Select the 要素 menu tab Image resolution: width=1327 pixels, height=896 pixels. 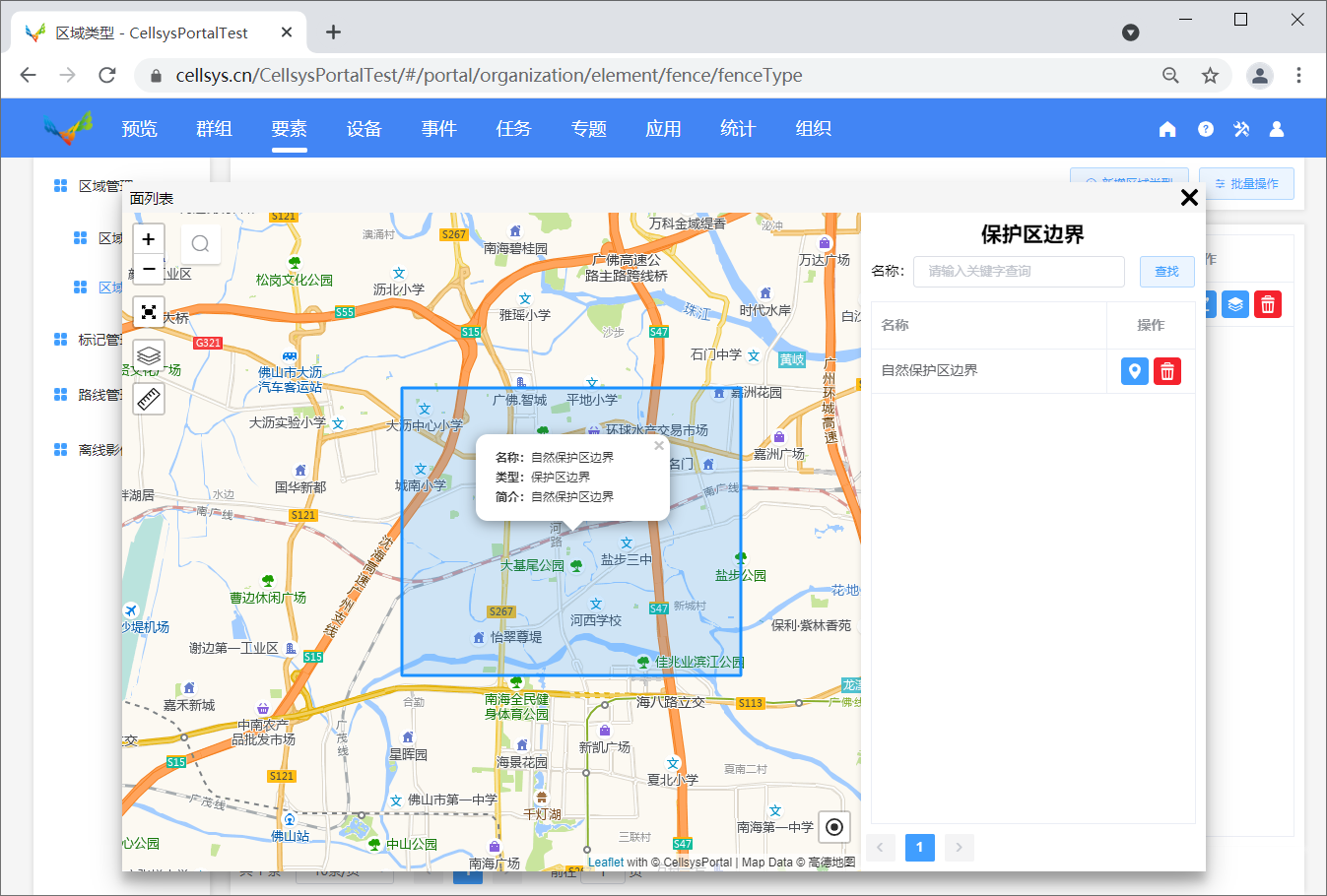(x=290, y=128)
